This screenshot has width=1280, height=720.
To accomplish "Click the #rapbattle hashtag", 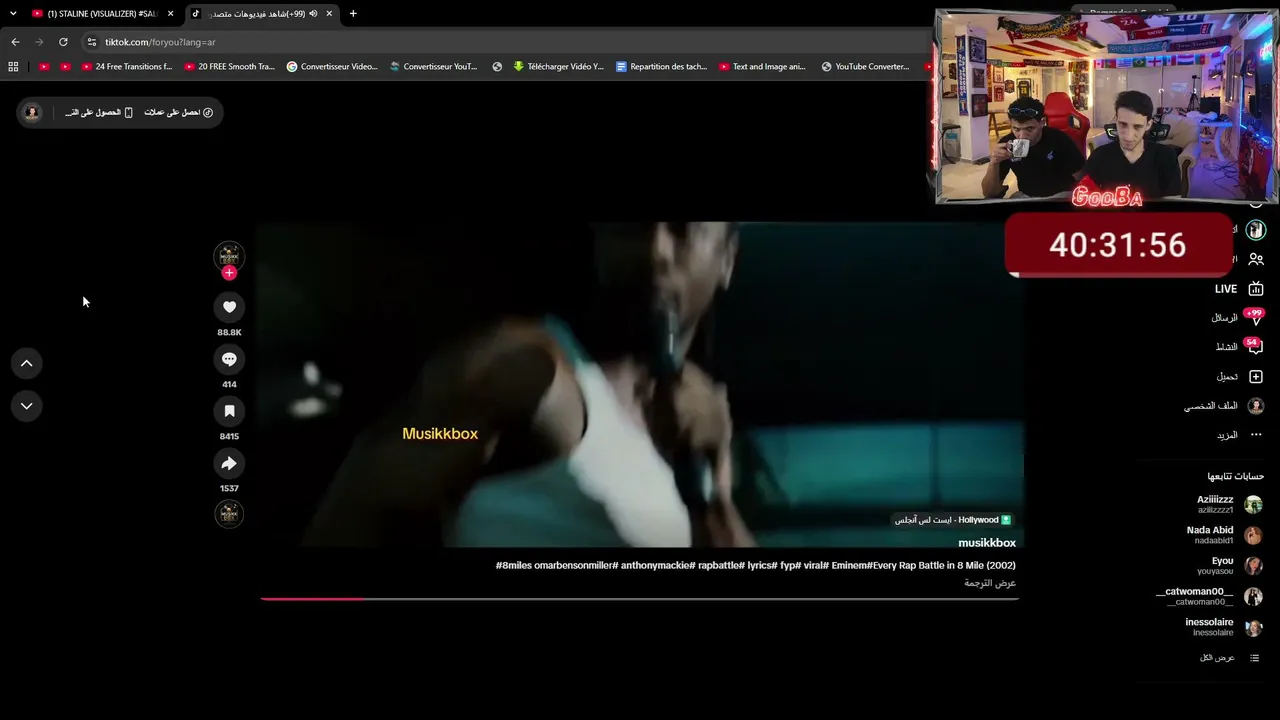I will click(x=720, y=566).
